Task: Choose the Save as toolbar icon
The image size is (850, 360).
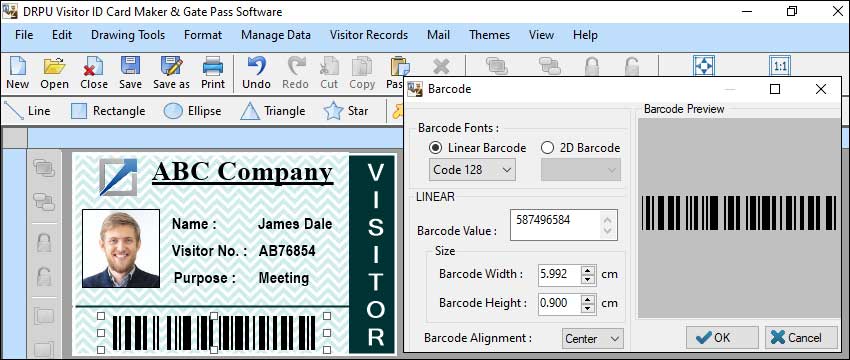Action: coord(171,73)
